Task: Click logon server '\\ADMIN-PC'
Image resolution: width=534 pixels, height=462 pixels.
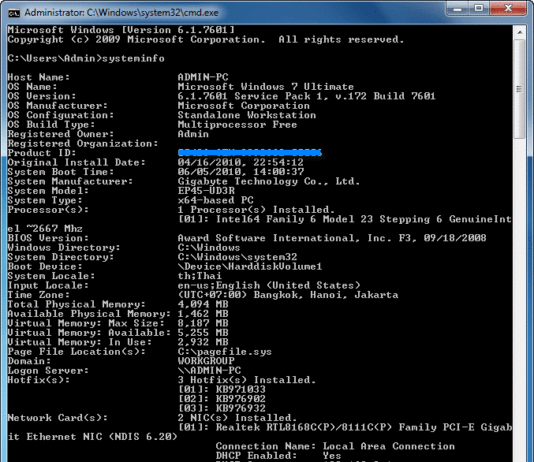Action: point(209,370)
